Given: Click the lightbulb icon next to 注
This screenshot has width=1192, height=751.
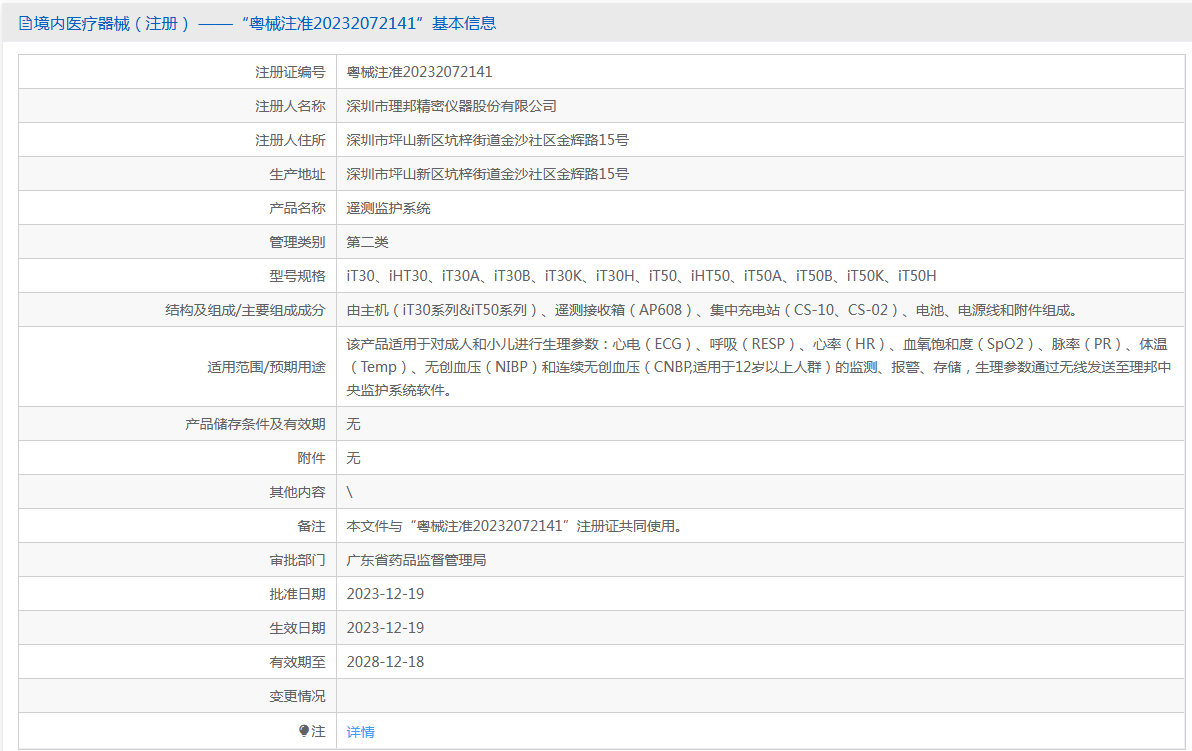Looking at the screenshot, I should click(x=303, y=731).
